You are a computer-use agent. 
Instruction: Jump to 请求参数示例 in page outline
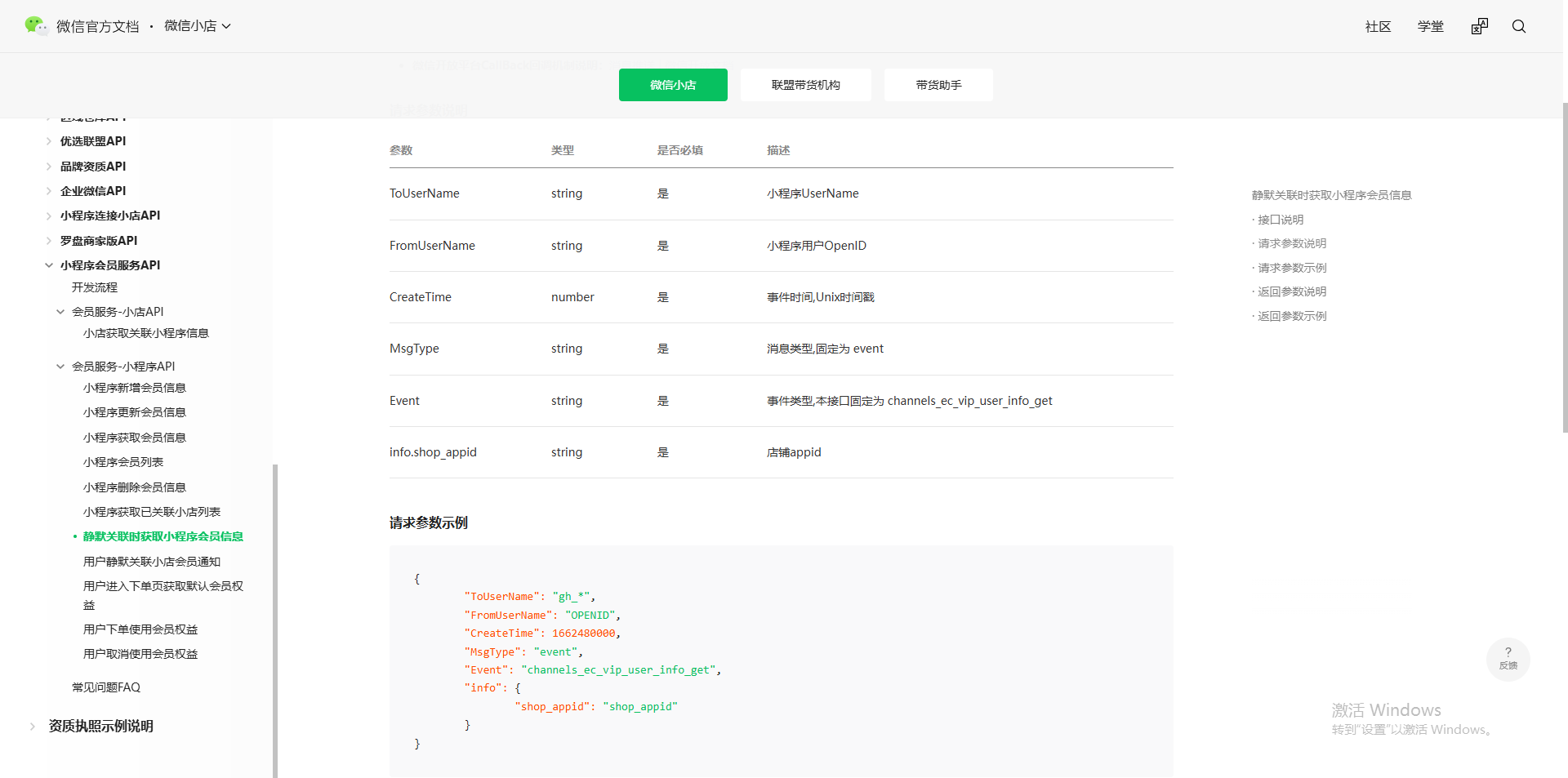(1292, 268)
